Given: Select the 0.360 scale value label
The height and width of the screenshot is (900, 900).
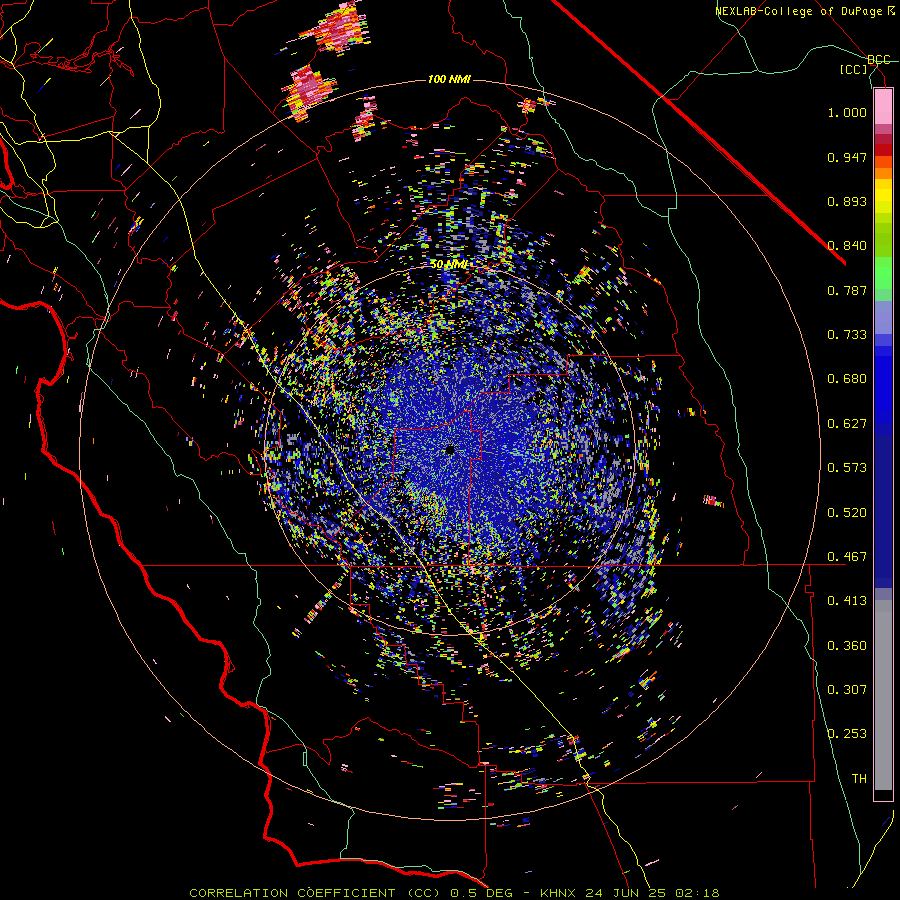Looking at the screenshot, I should click(x=847, y=646).
